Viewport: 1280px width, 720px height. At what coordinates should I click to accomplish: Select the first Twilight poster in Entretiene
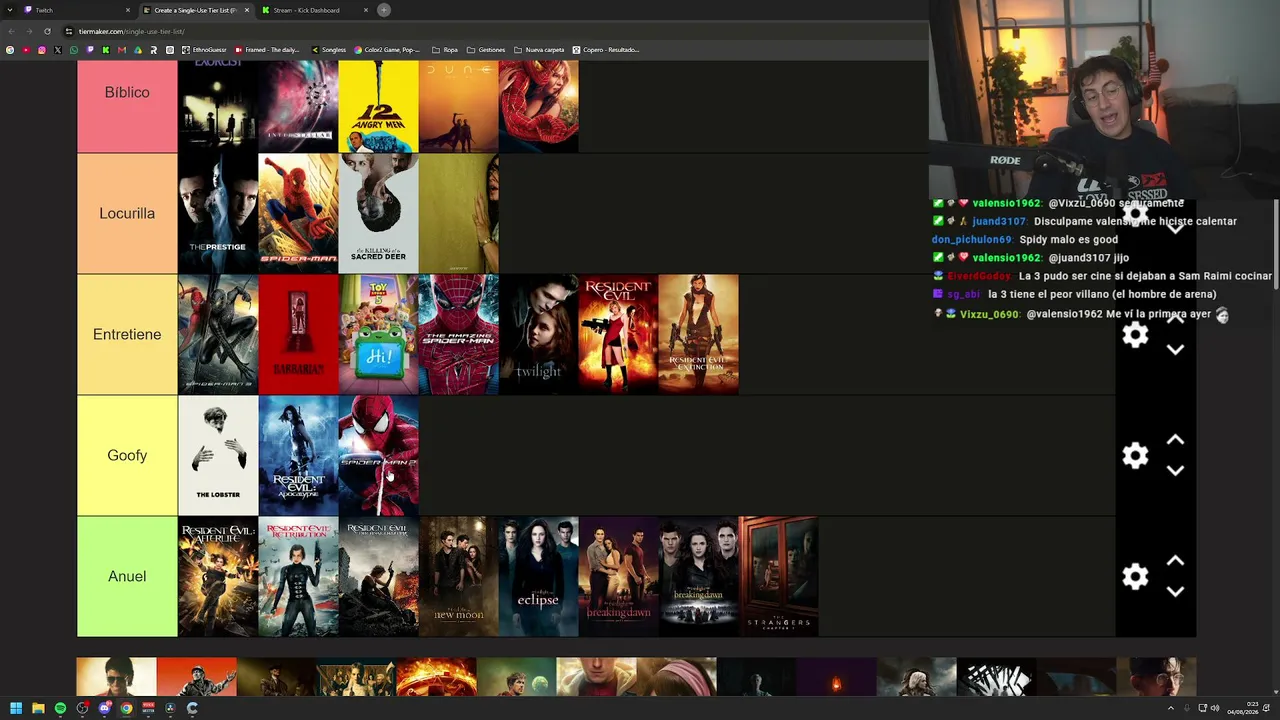coord(538,334)
